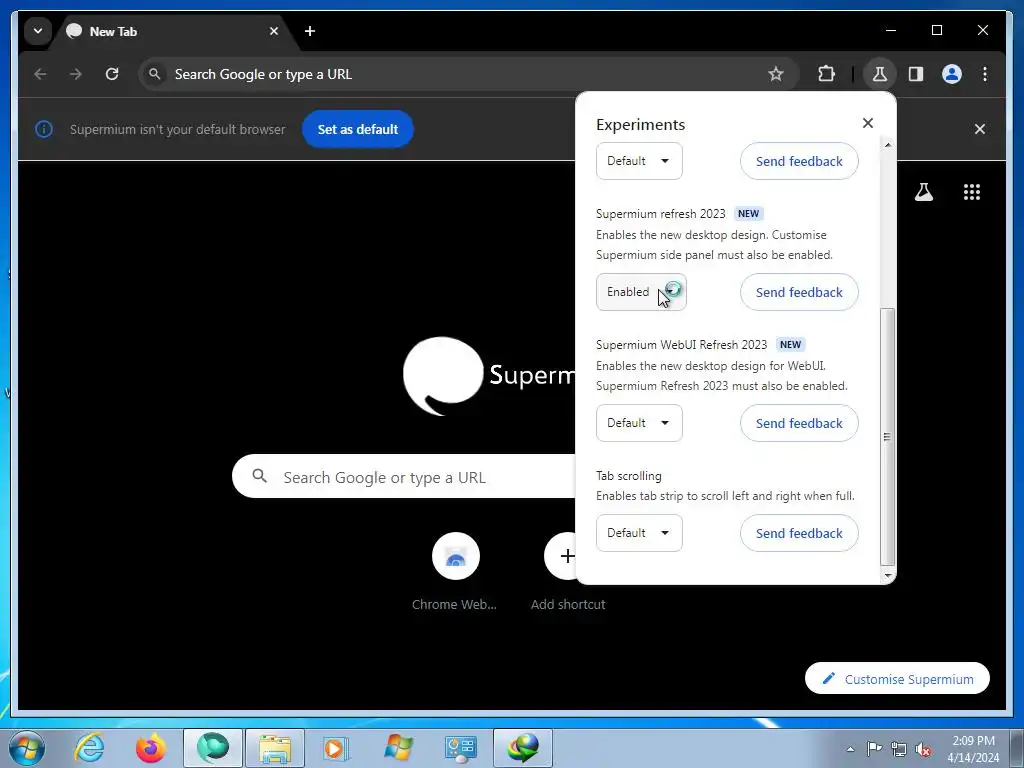Show hidden tray icons arrow
1024x768 pixels.
850,748
